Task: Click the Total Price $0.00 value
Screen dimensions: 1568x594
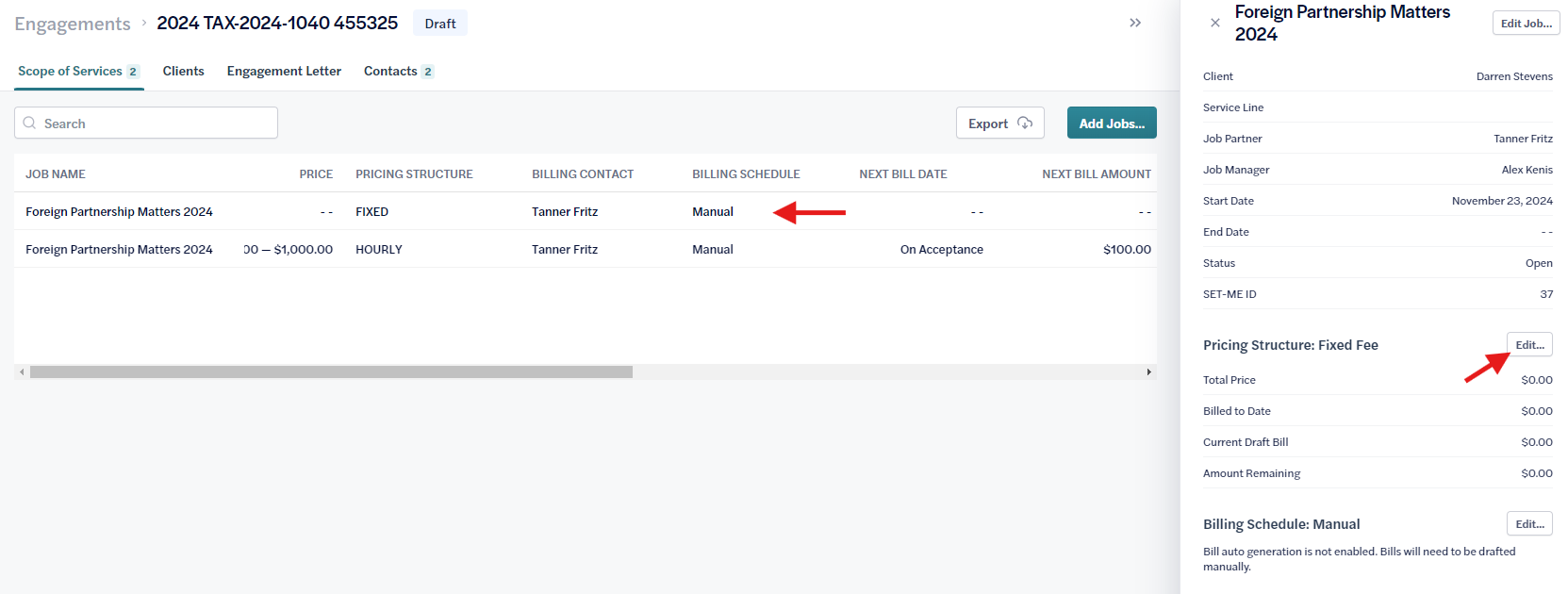Action: (1537, 380)
